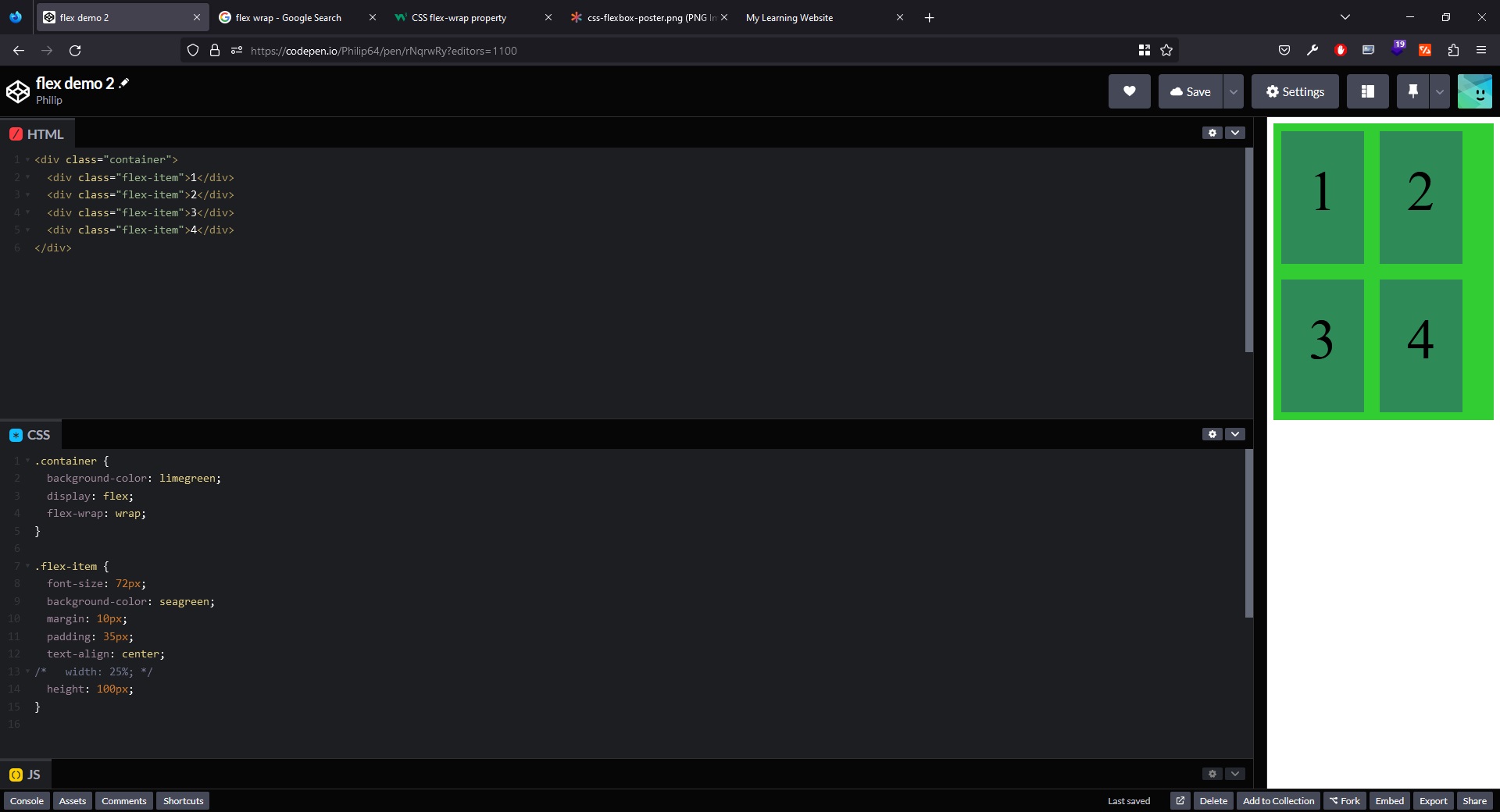The height and width of the screenshot is (812, 1500).
Task: Open pen Settings
Action: (1295, 91)
